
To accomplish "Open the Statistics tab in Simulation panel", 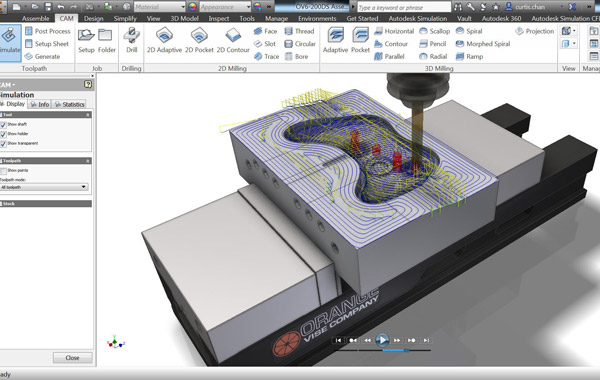I will pos(69,104).
